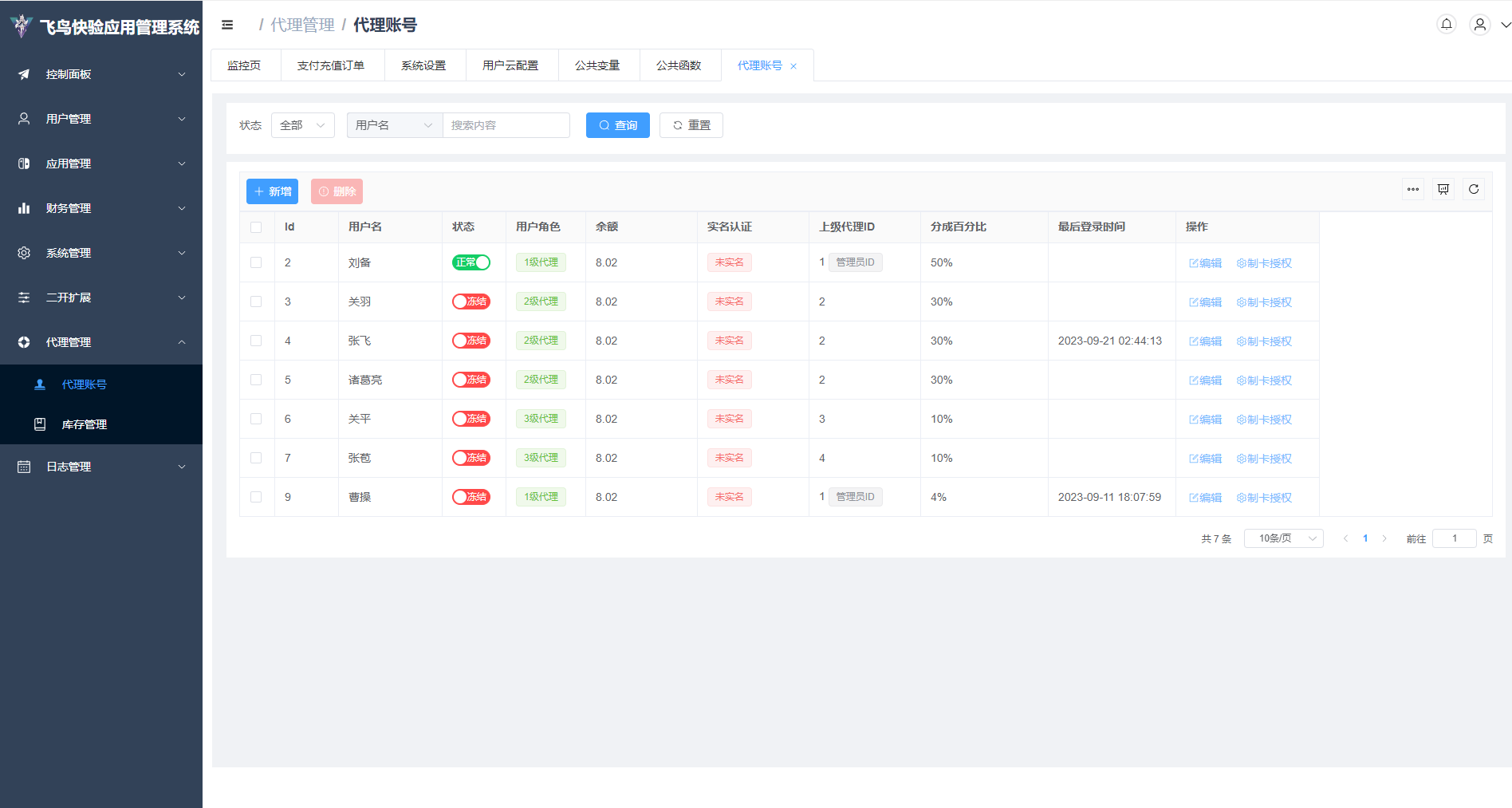Image resolution: width=1512 pixels, height=808 pixels.
Task: Click the three-dots more options icon
Action: tap(1413, 189)
